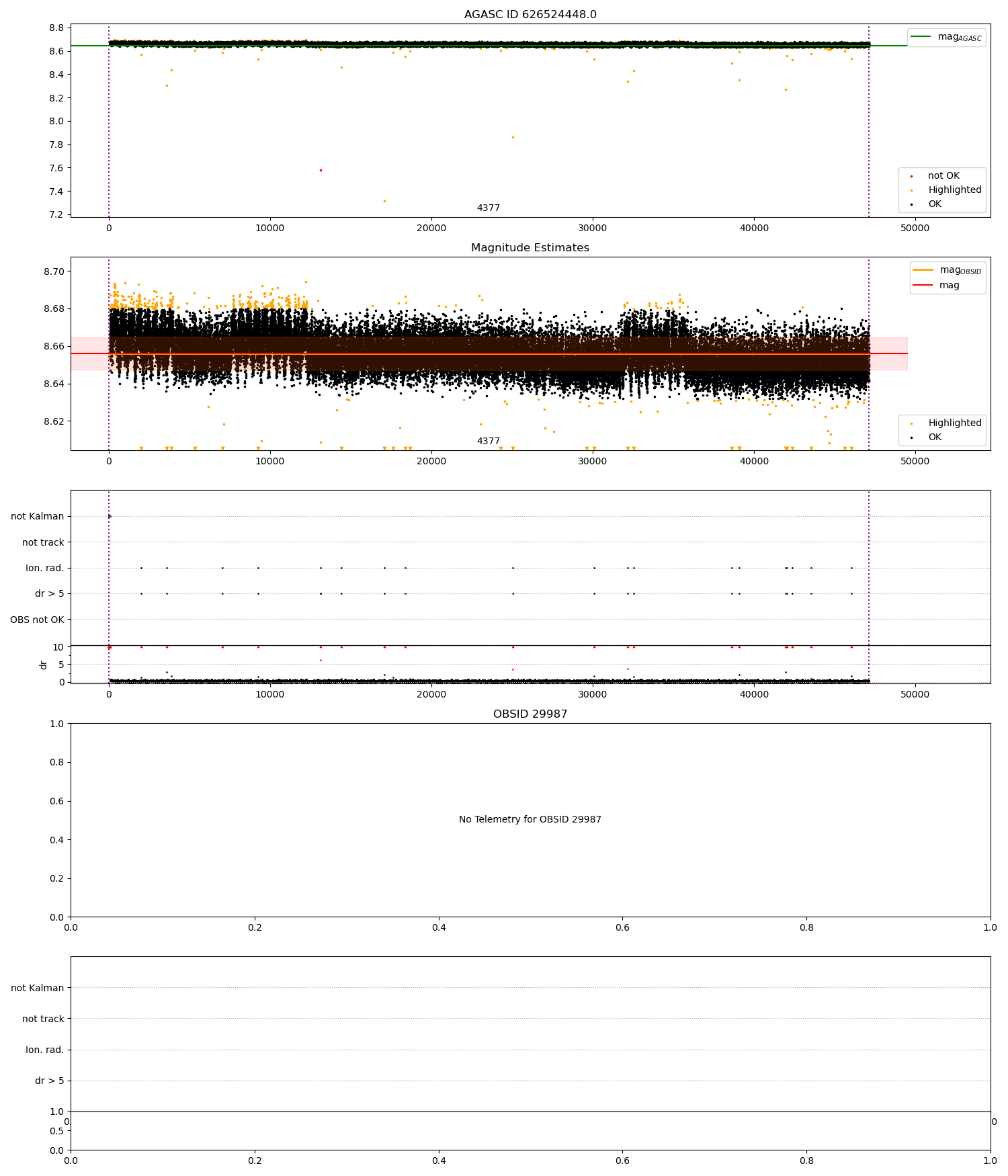Click 'Ion. rad.' label in the flags plot with data

pos(45,569)
